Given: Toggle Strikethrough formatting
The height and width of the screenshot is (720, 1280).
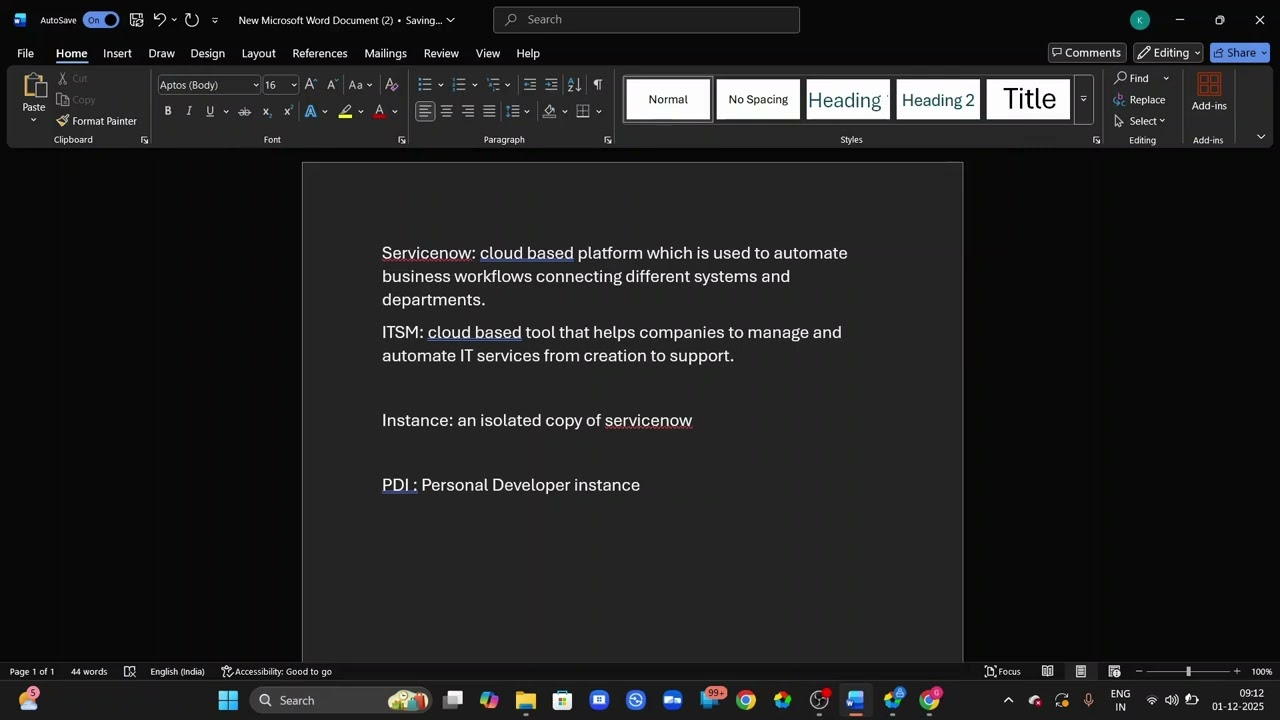Looking at the screenshot, I should coord(244,111).
